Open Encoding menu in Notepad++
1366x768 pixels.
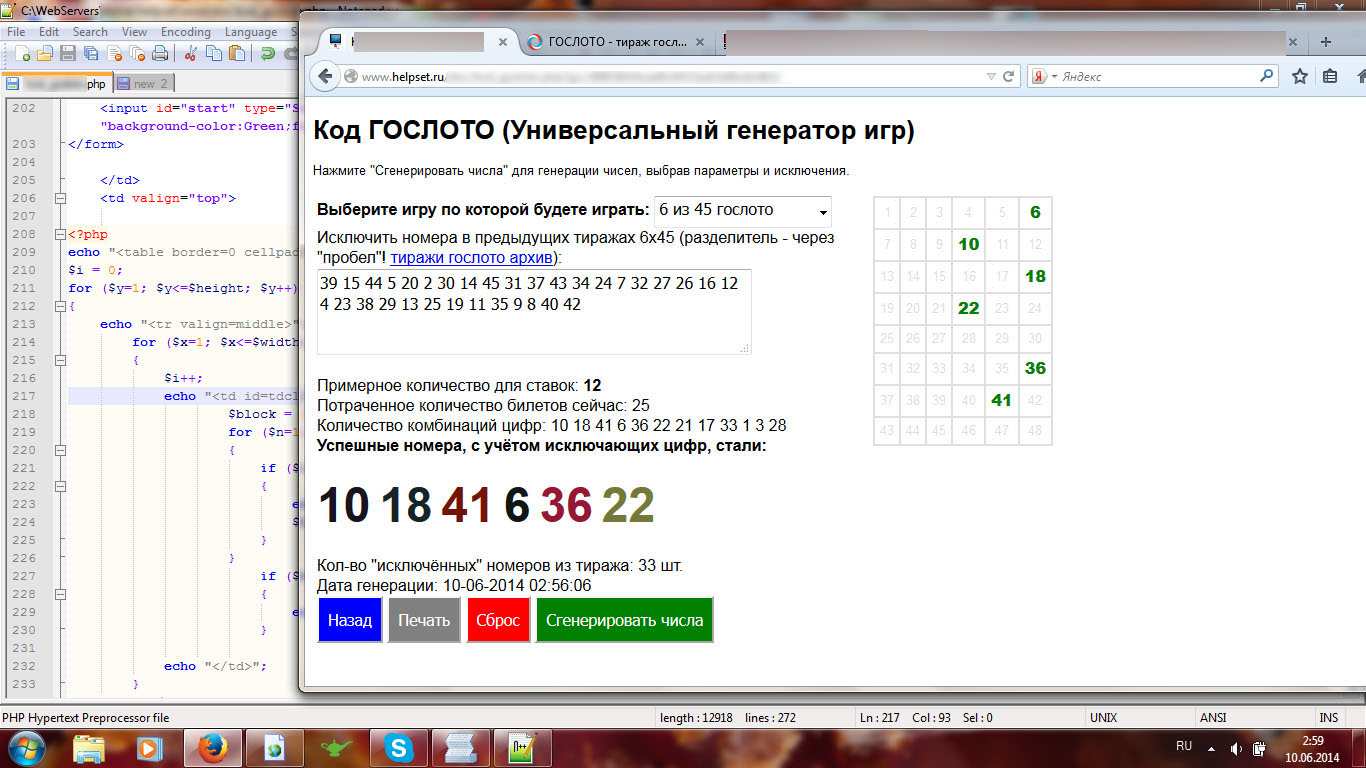click(186, 32)
